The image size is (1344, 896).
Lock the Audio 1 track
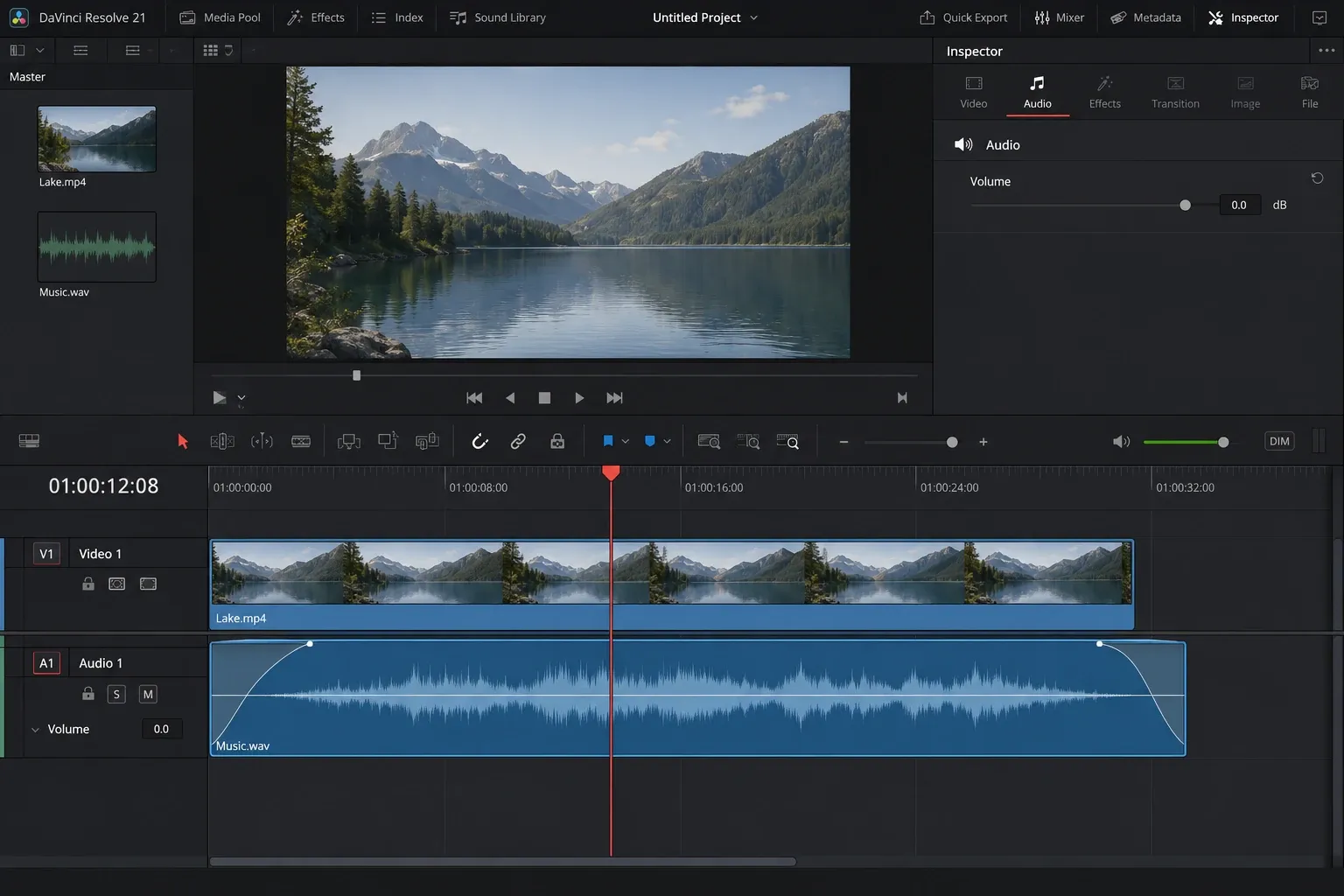coord(88,694)
